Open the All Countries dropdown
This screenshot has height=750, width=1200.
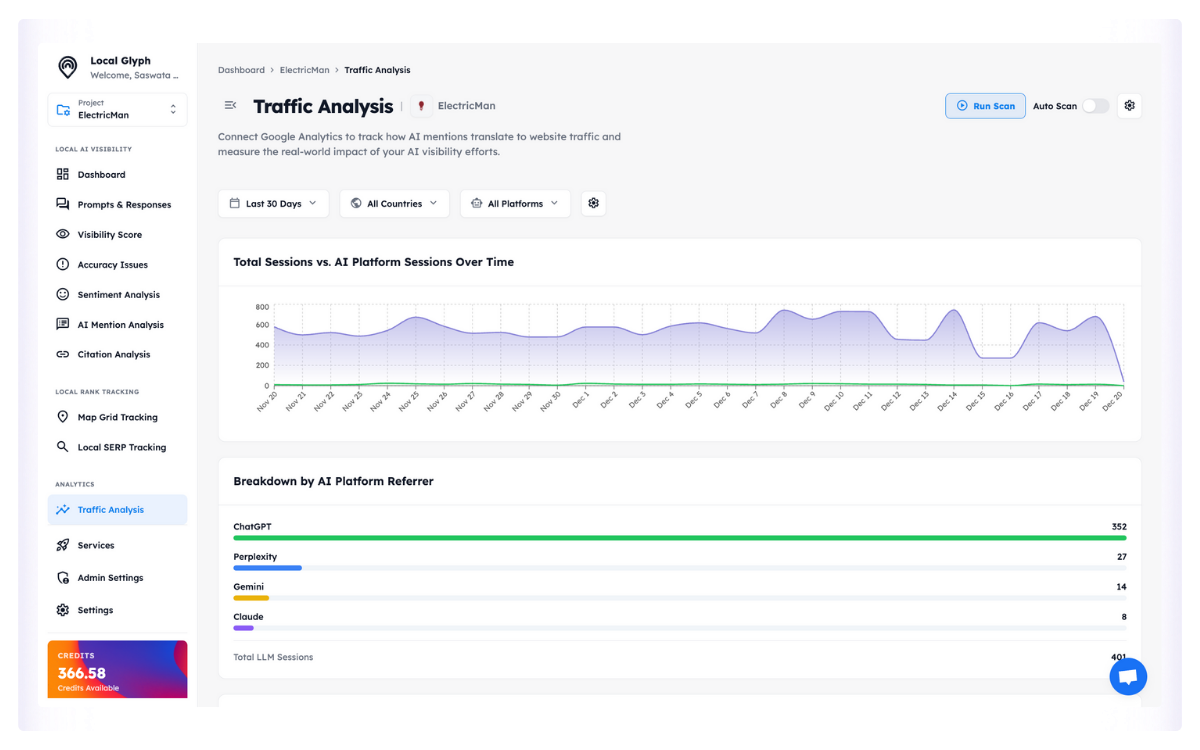point(394,204)
